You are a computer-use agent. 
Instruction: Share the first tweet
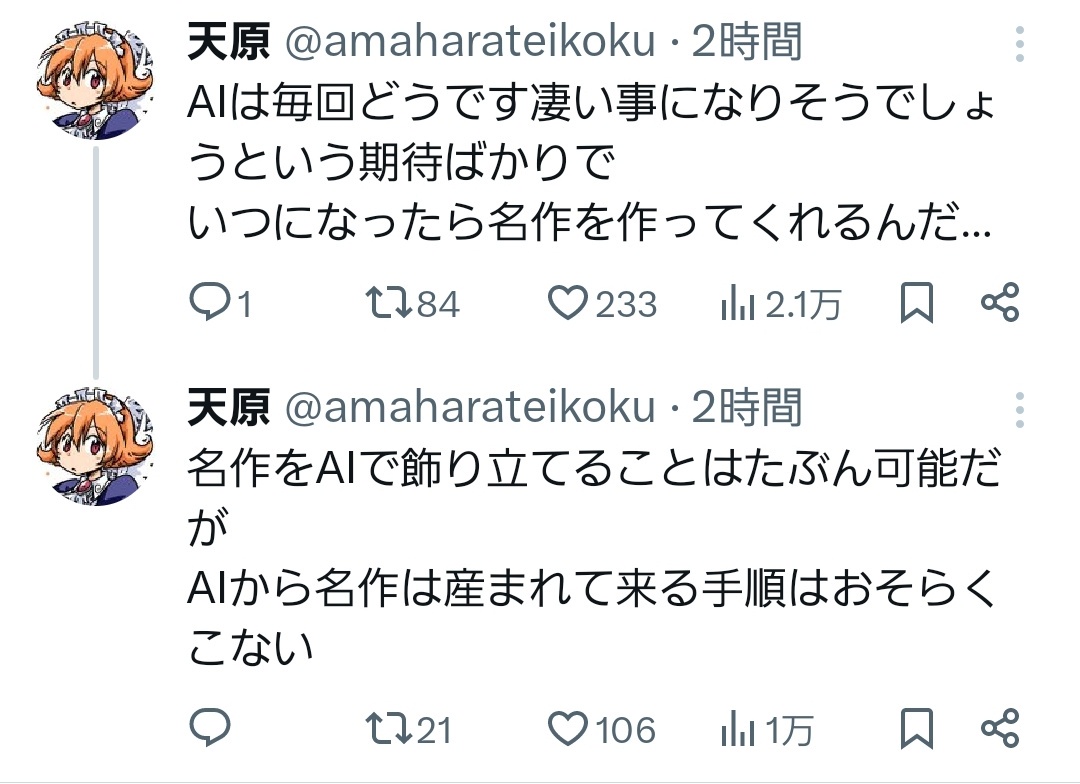click(x=999, y=303)
